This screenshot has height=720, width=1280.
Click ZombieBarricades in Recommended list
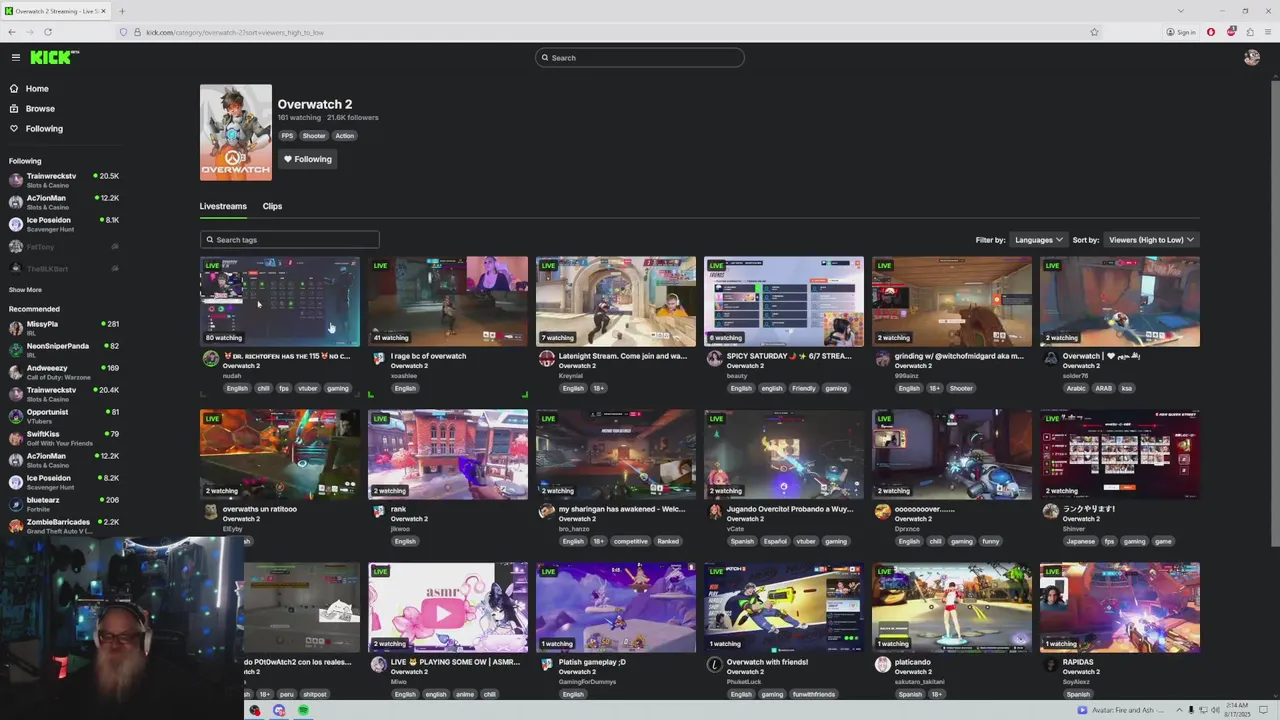[x=64, y=526]
